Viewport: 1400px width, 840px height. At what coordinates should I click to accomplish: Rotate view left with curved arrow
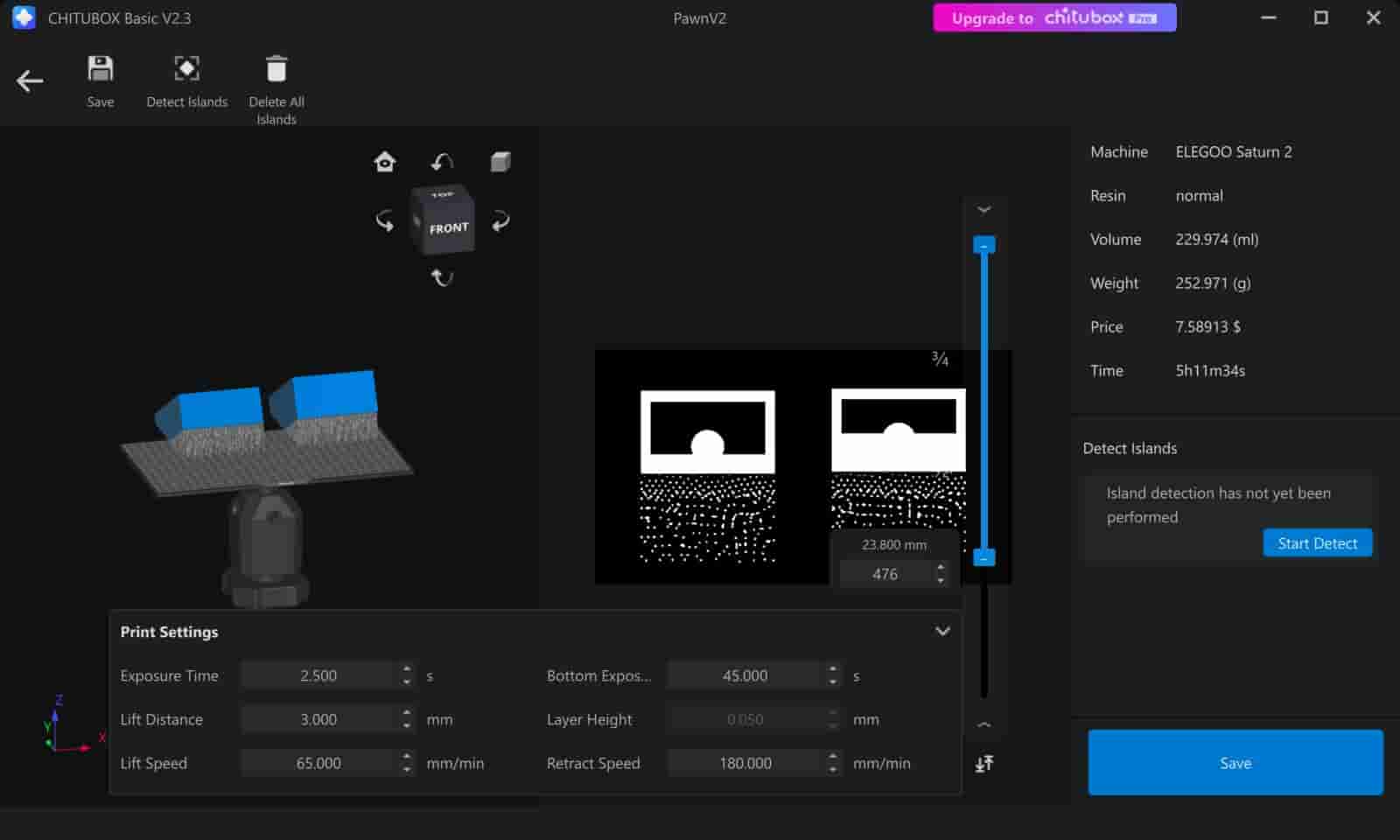click(x=385, y=220)
